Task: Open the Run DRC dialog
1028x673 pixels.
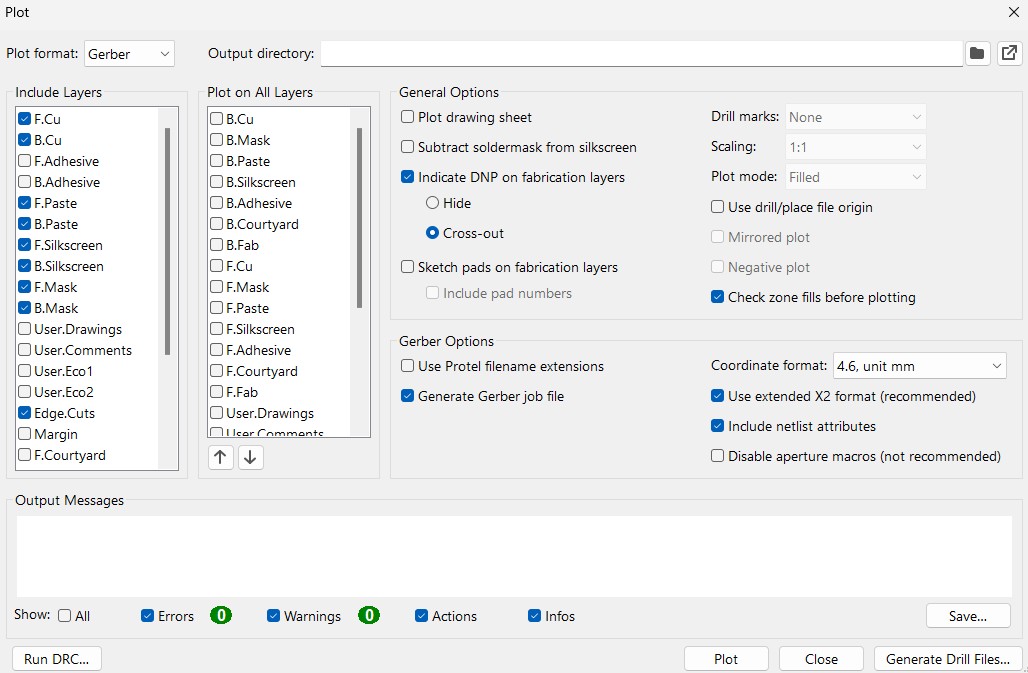Action: 57,659
